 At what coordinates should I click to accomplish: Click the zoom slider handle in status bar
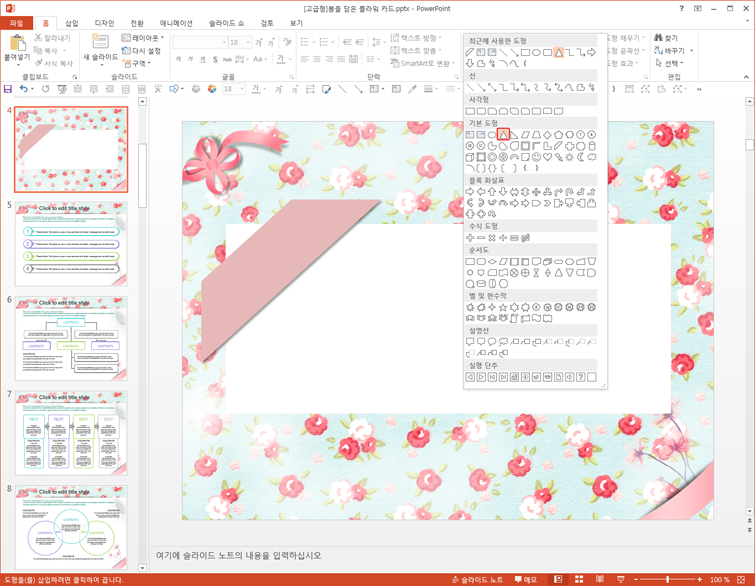(667, 579)
